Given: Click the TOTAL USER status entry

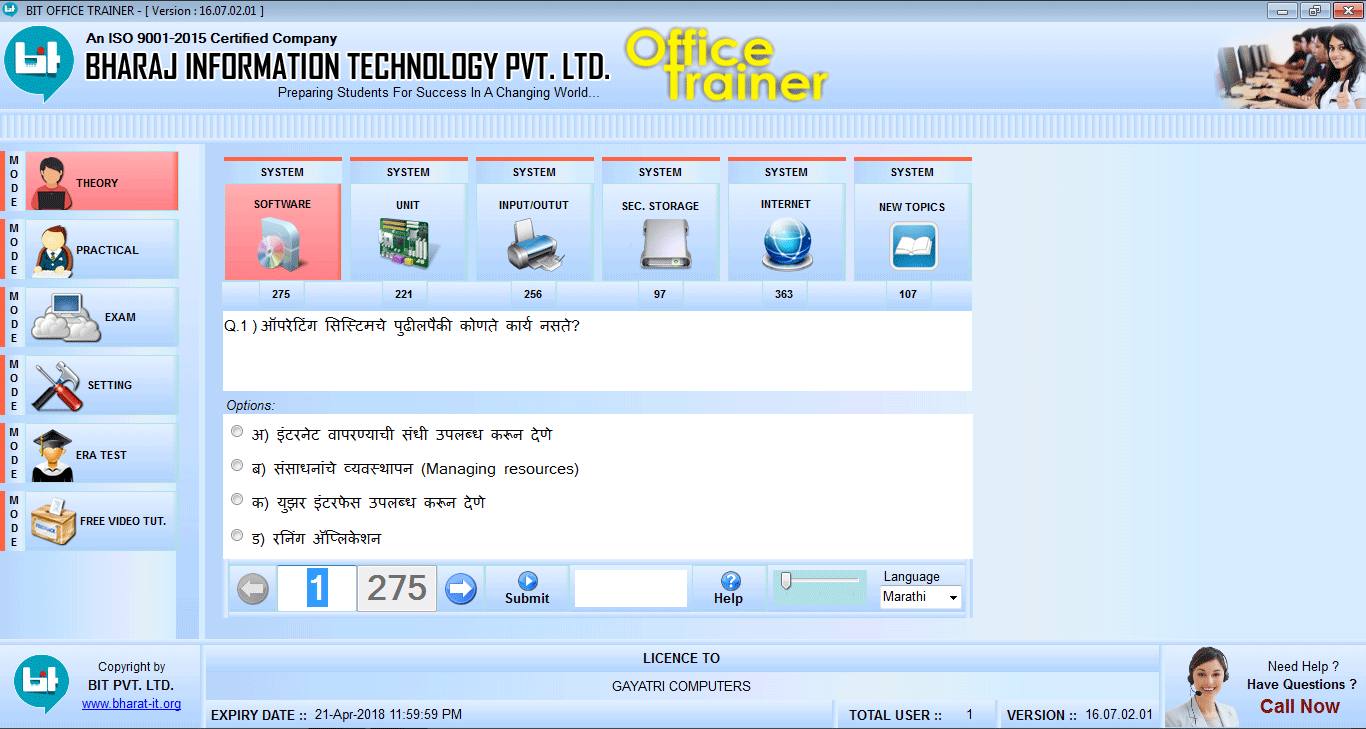Looking at the screenshot, I should [911, 715].
